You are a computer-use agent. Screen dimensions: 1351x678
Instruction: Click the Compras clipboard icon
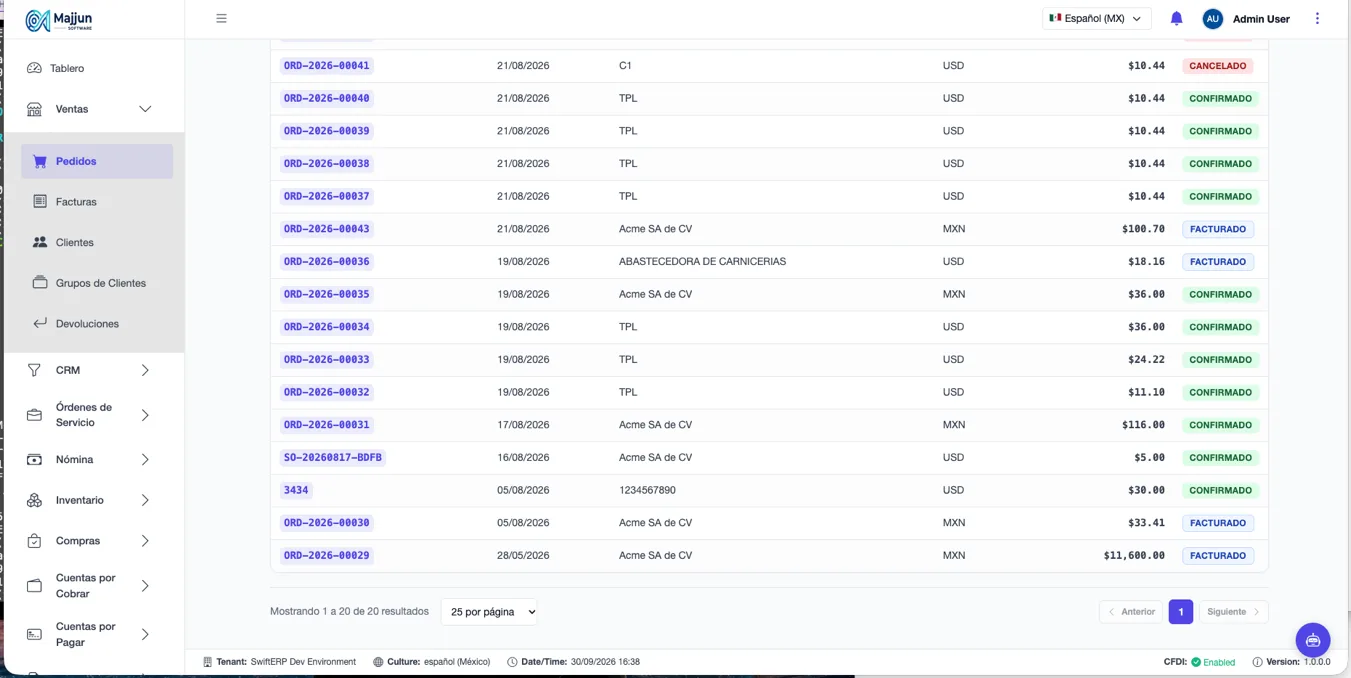tap(34, 541)
